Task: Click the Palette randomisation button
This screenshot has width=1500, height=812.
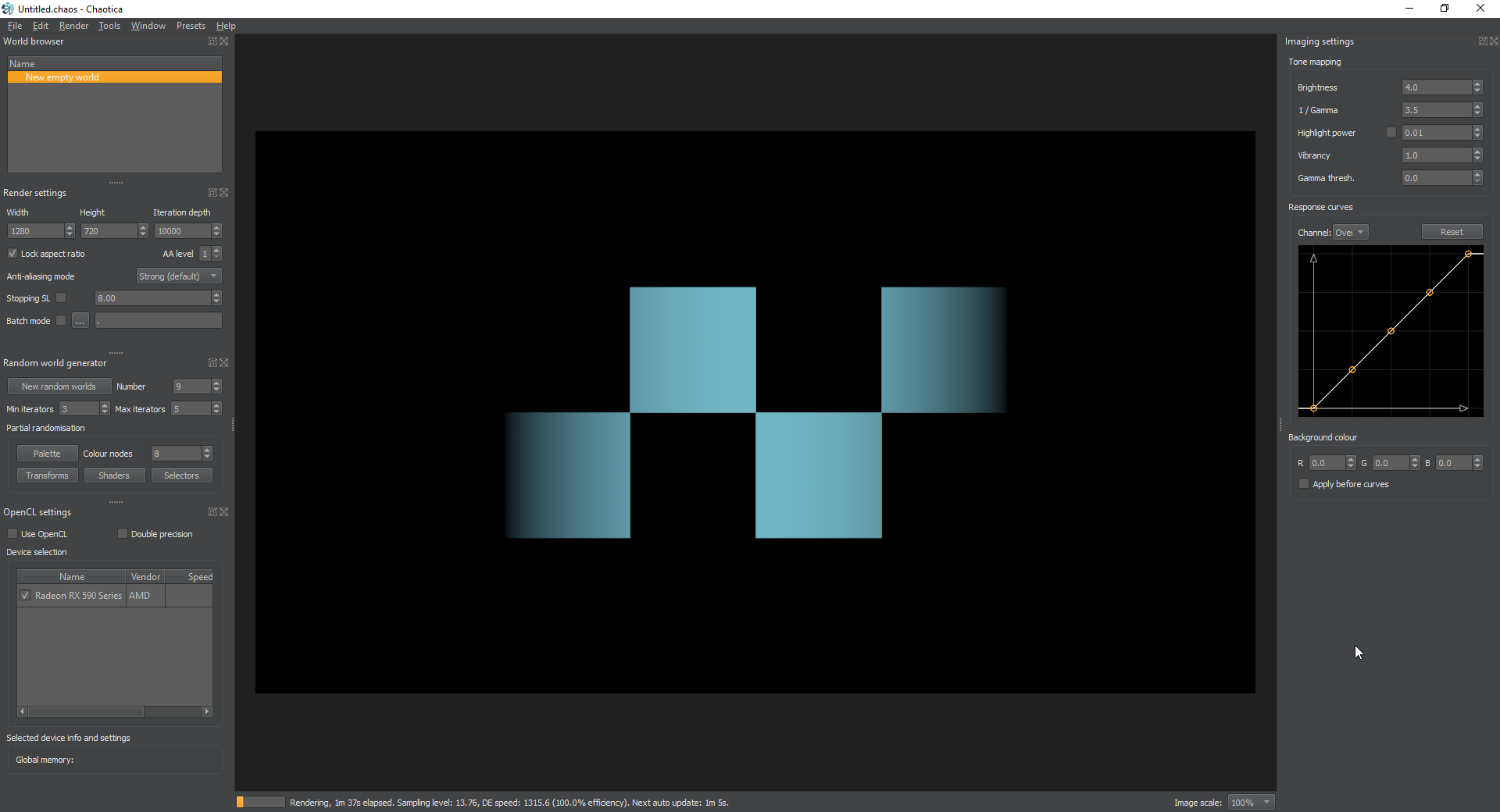Action: [x=47, y=454]
